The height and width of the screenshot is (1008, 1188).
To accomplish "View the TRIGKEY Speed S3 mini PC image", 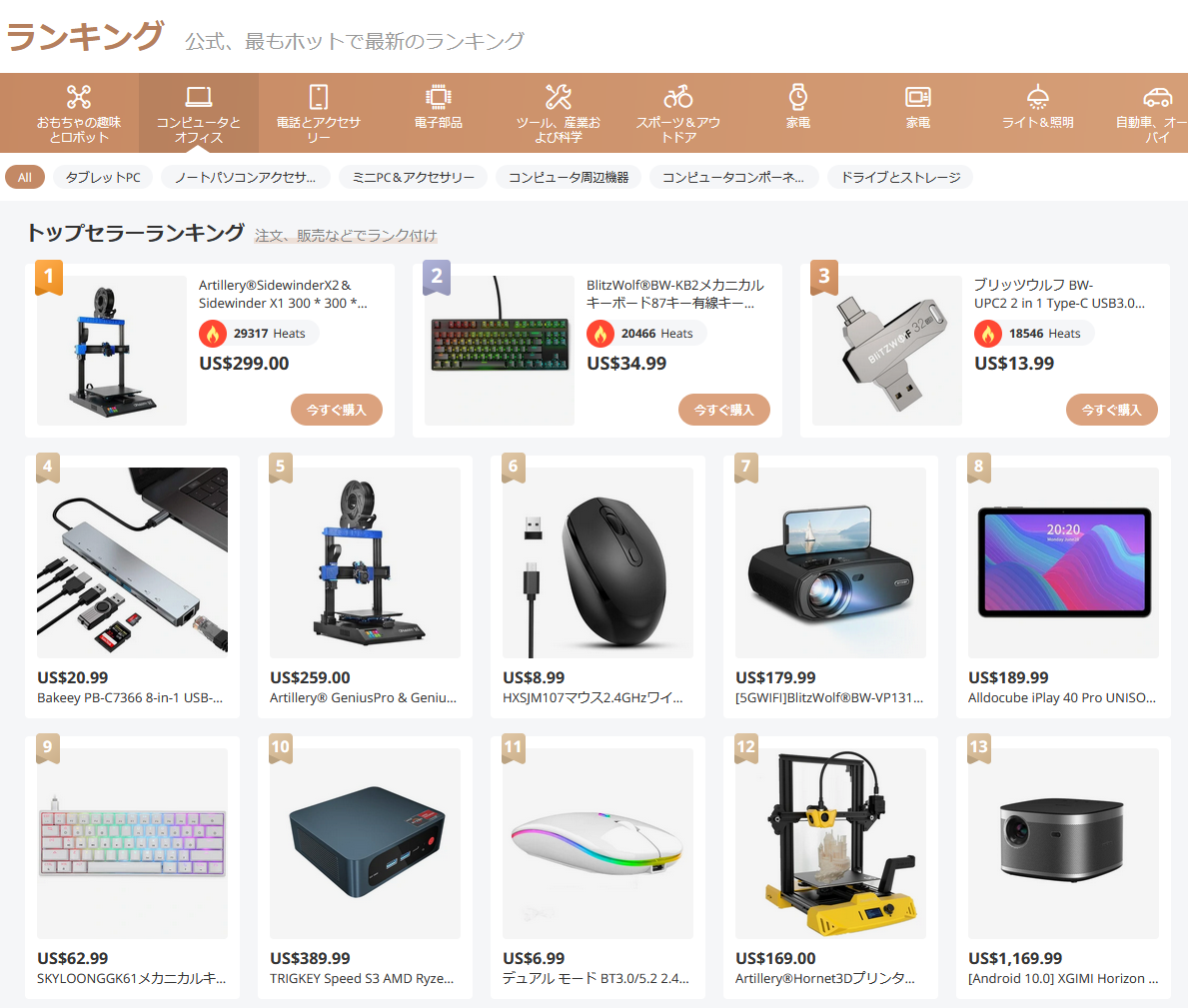I will [365, 843].
